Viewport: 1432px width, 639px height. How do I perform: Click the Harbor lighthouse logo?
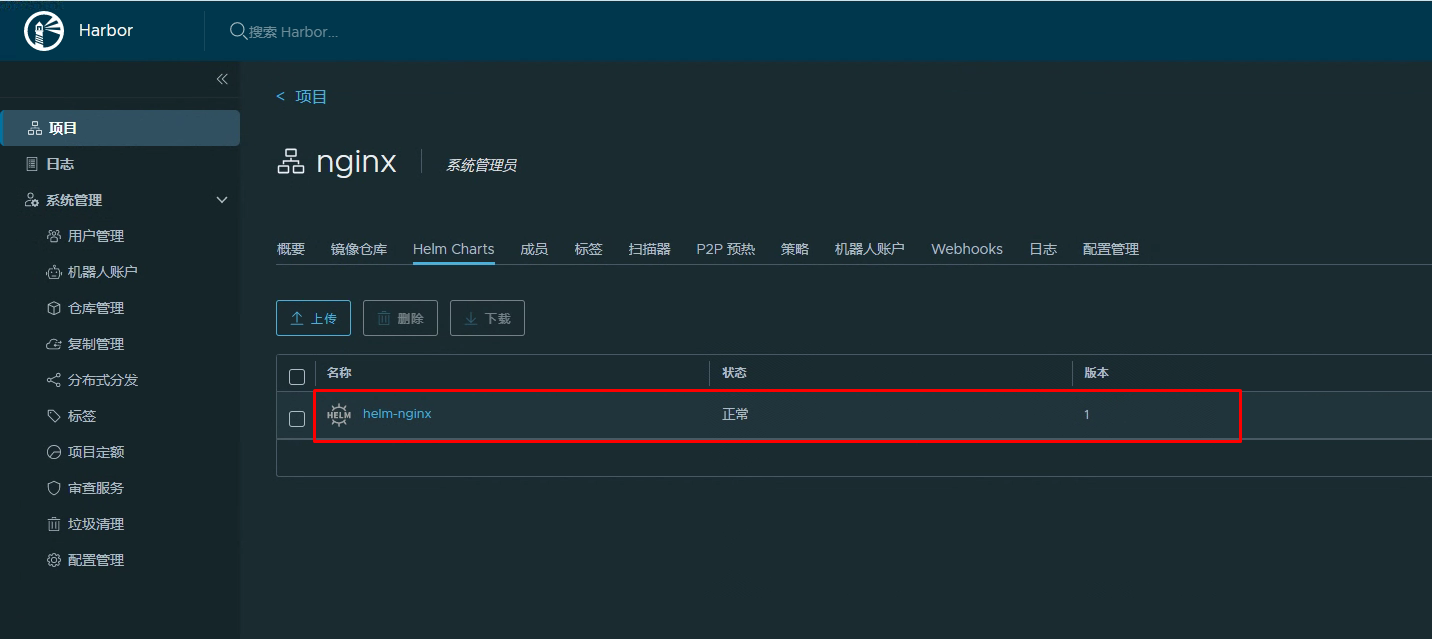[44, 31]
